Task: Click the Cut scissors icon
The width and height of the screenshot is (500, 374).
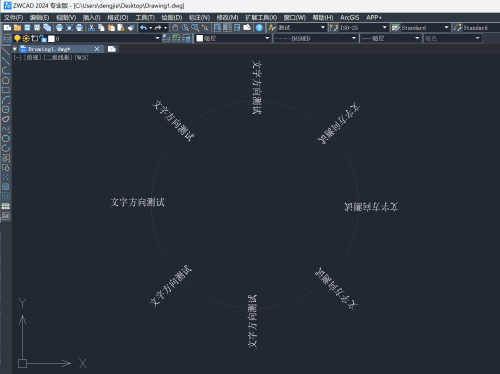Action: (91, 28)
